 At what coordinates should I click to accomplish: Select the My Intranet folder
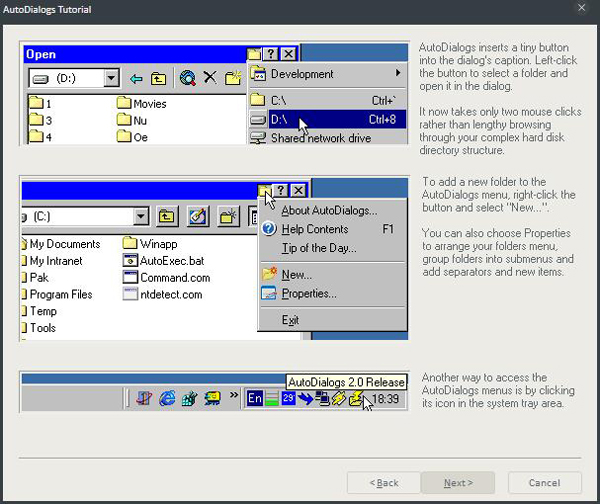pyautogui.click(x=52, y=261)
